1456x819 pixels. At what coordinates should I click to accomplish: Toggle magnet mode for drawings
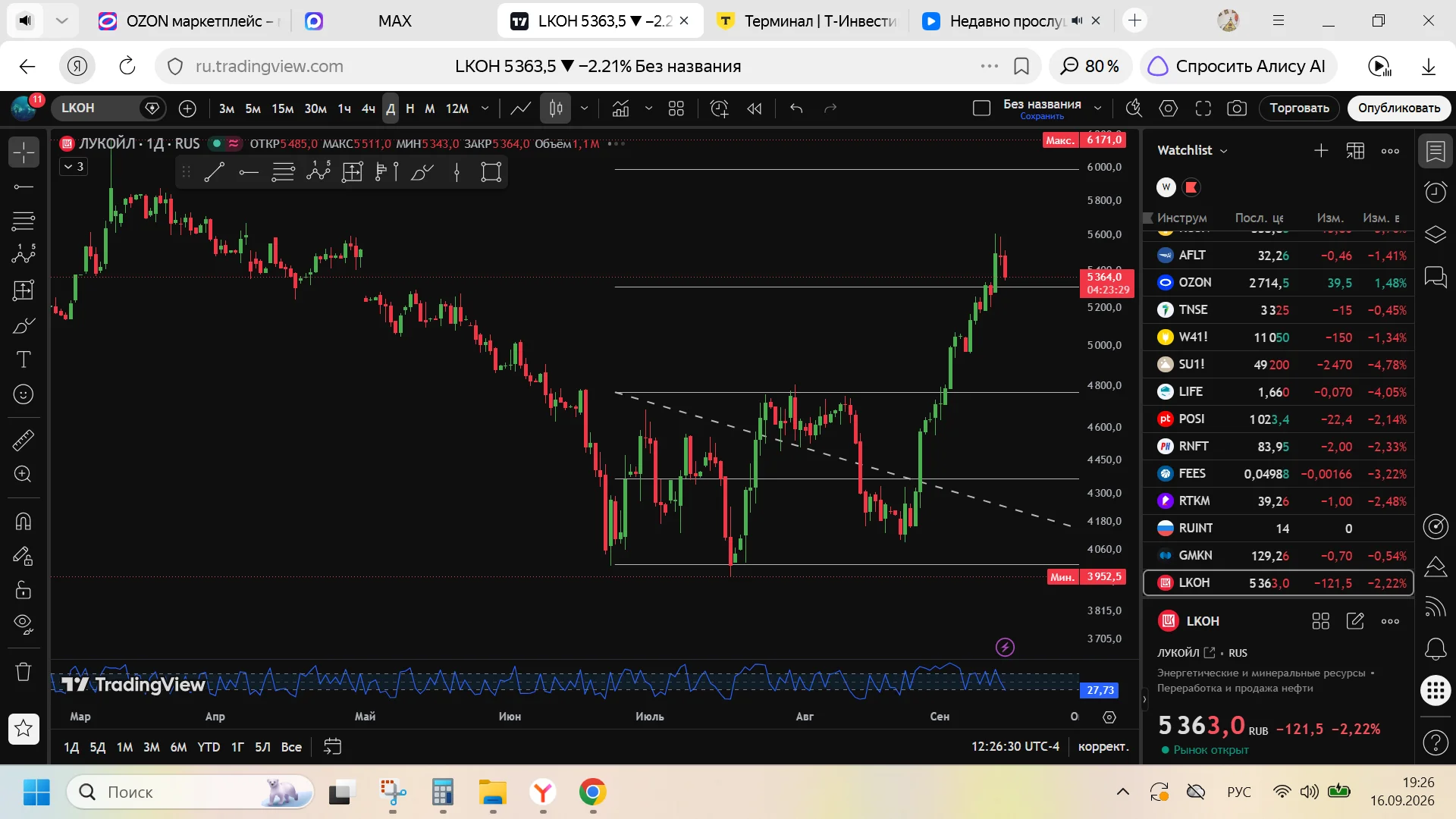(x=24, y=521)
